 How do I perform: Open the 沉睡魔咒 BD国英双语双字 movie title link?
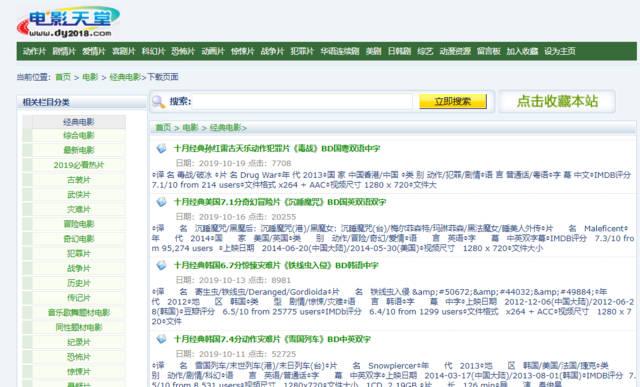click(x=280, y=202)
